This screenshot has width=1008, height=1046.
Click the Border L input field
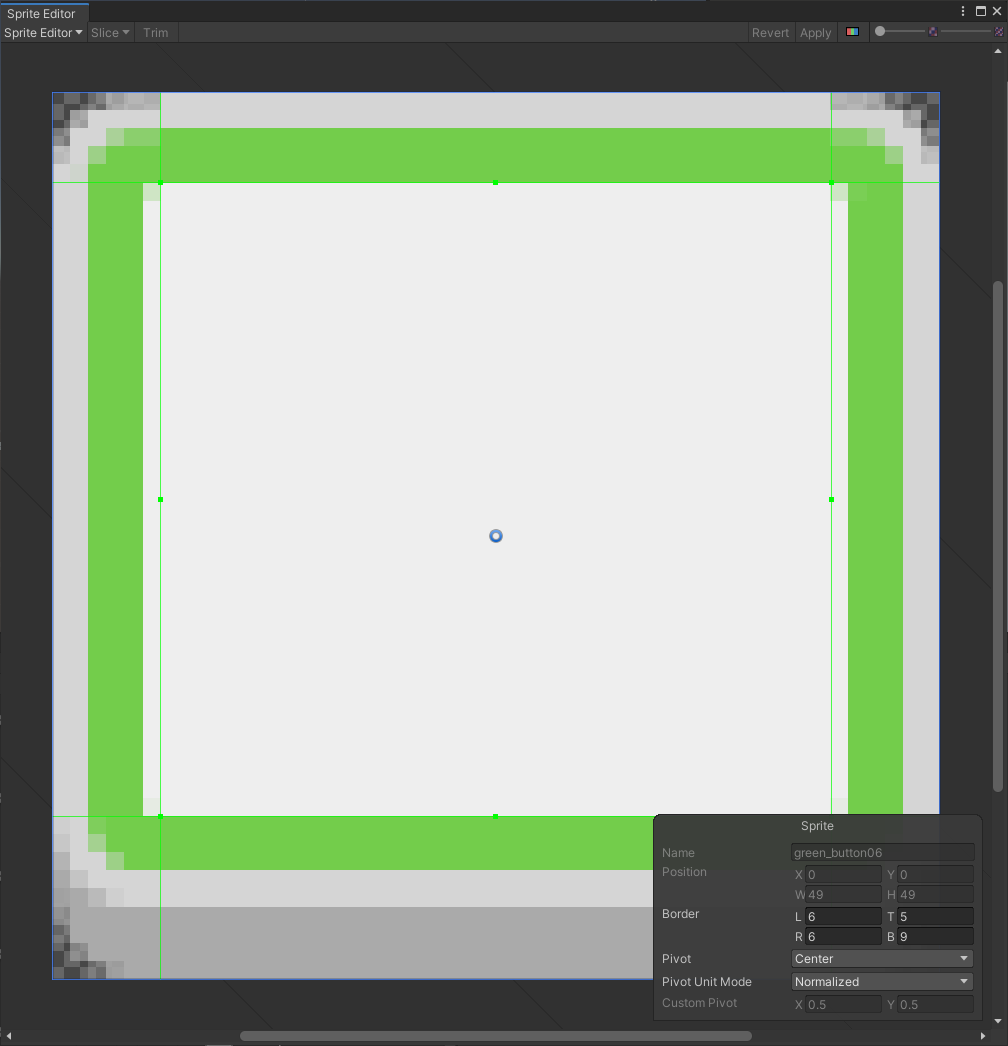[843, 917]
